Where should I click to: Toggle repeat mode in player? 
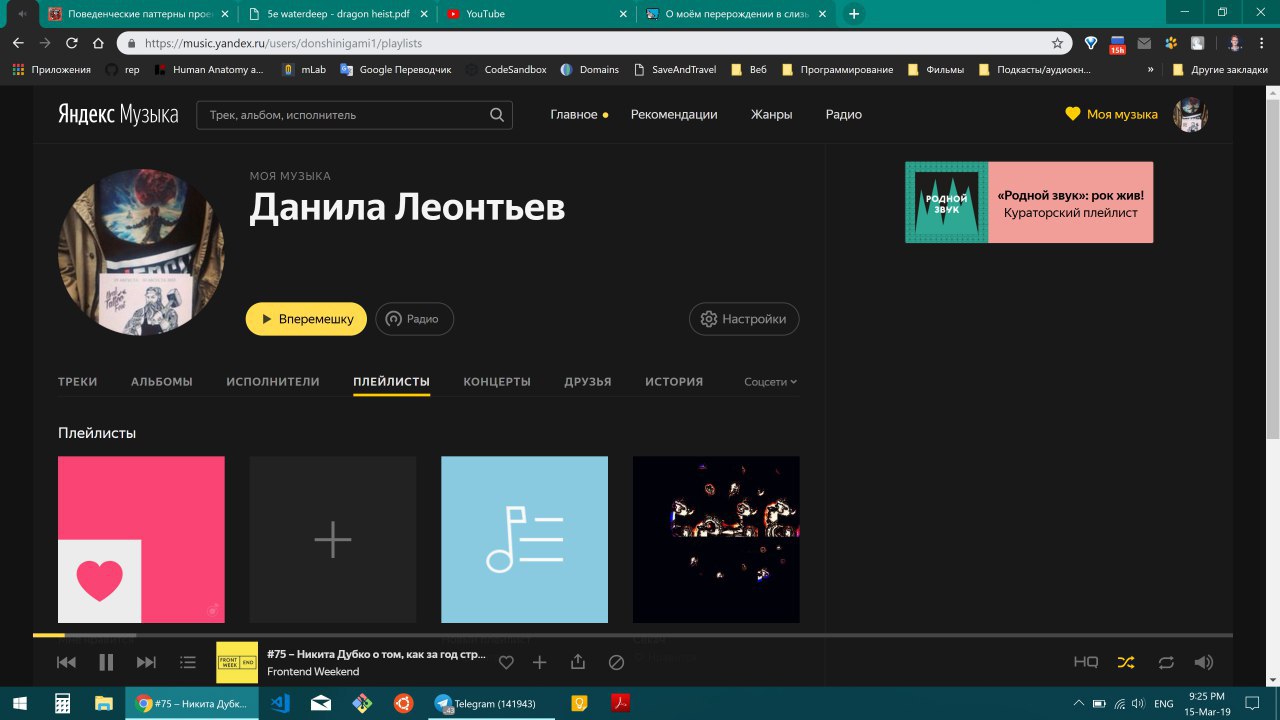1166,662
